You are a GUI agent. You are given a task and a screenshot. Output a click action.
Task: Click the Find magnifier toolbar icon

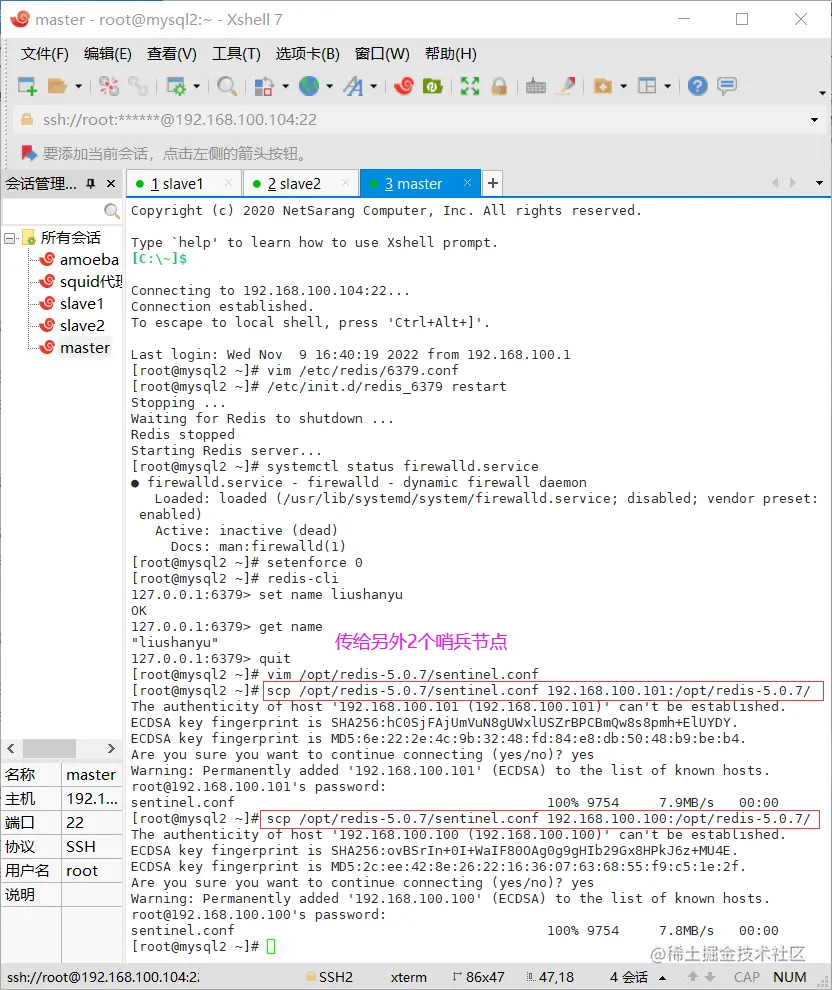[x=227, y=86]
